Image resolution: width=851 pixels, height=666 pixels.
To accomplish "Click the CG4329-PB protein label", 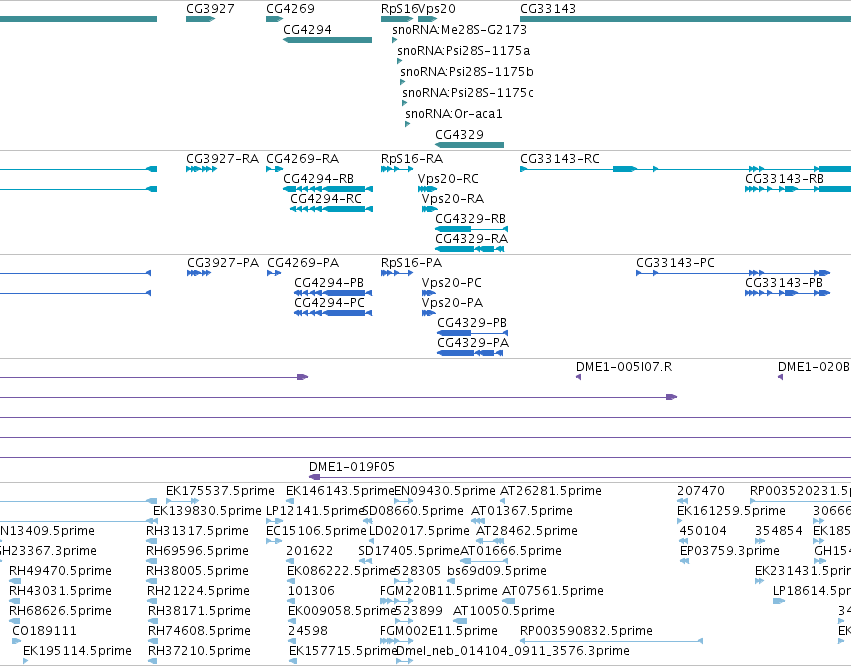I will pos(472,323).
